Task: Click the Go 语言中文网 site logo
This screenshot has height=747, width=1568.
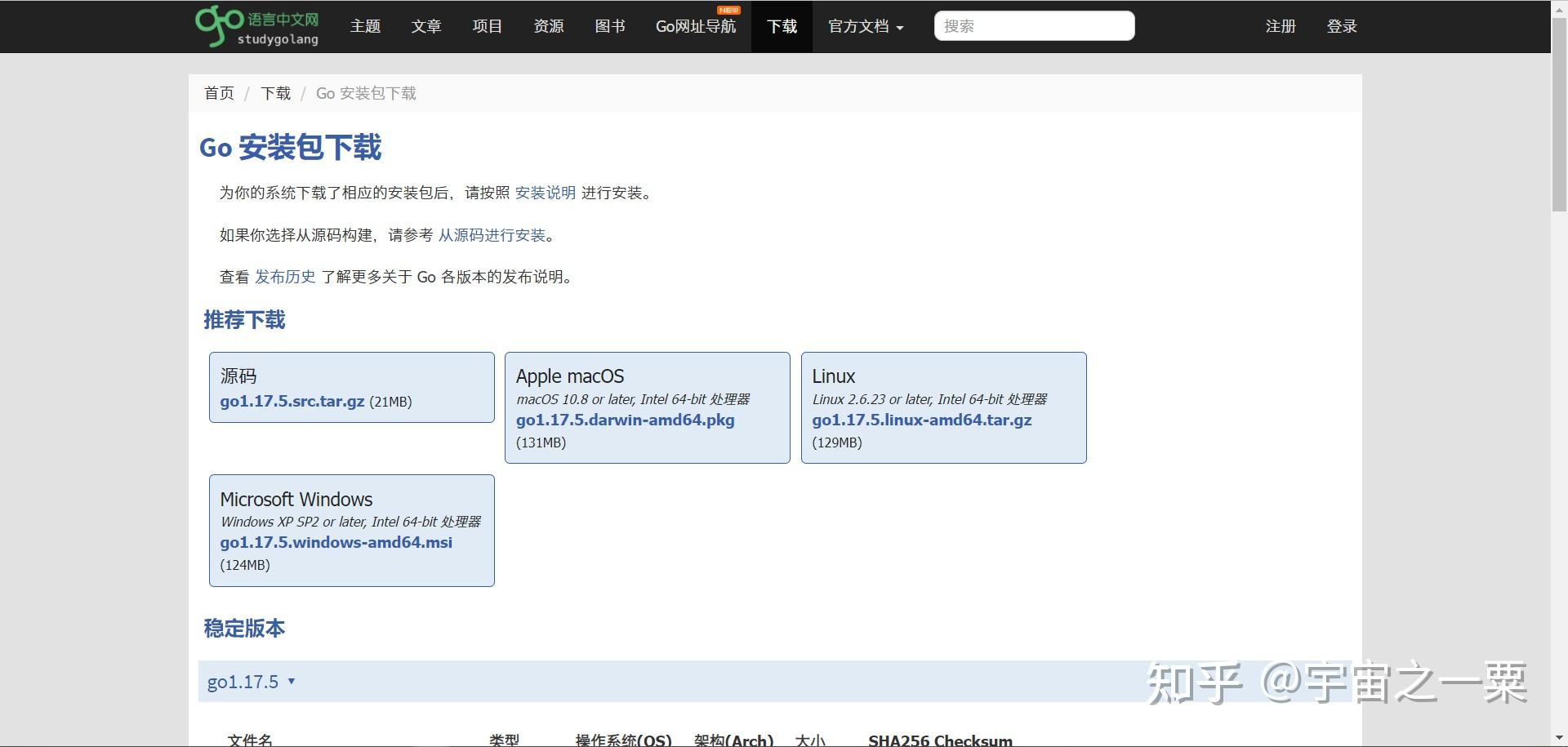Action: (256, 25)
